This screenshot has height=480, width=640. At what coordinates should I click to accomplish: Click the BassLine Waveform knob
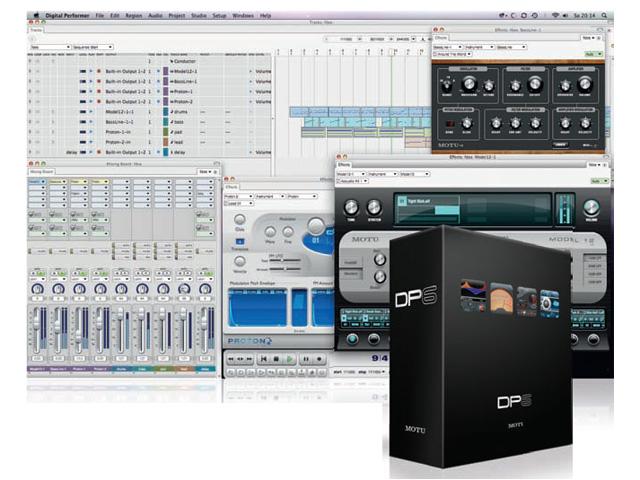coord(469,84)
